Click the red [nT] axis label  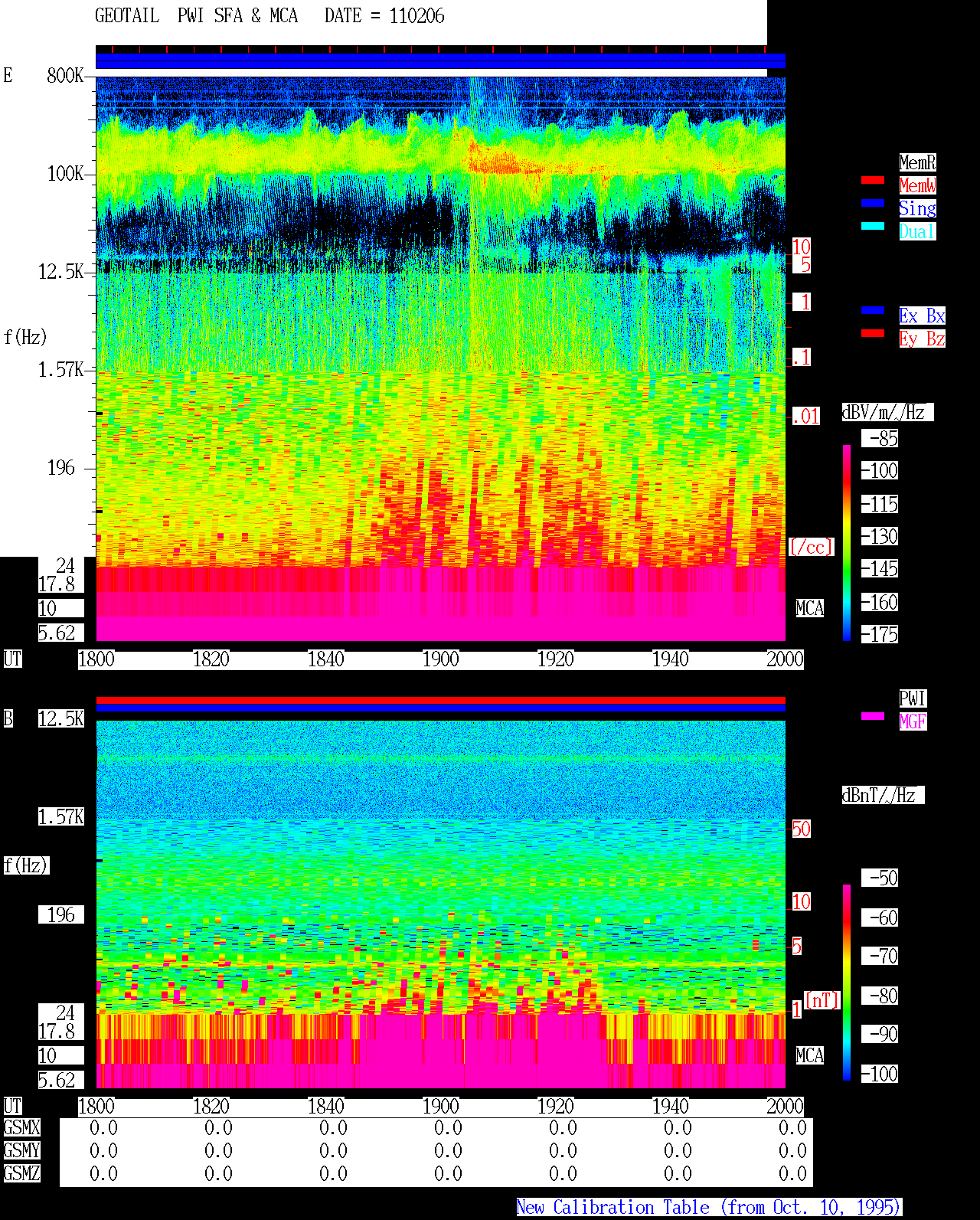[x=822, y=1000]
